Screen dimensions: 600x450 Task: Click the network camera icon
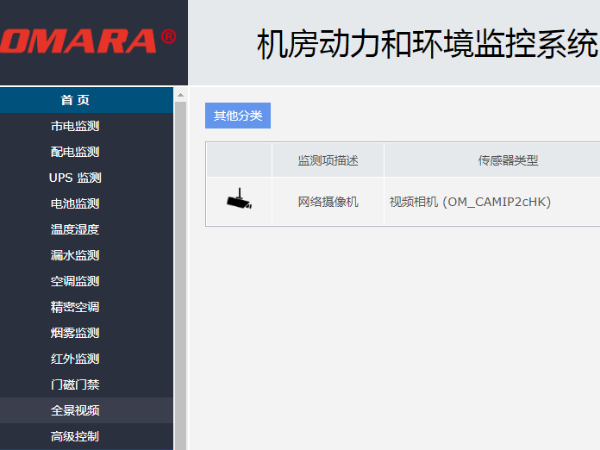[238, 201]
